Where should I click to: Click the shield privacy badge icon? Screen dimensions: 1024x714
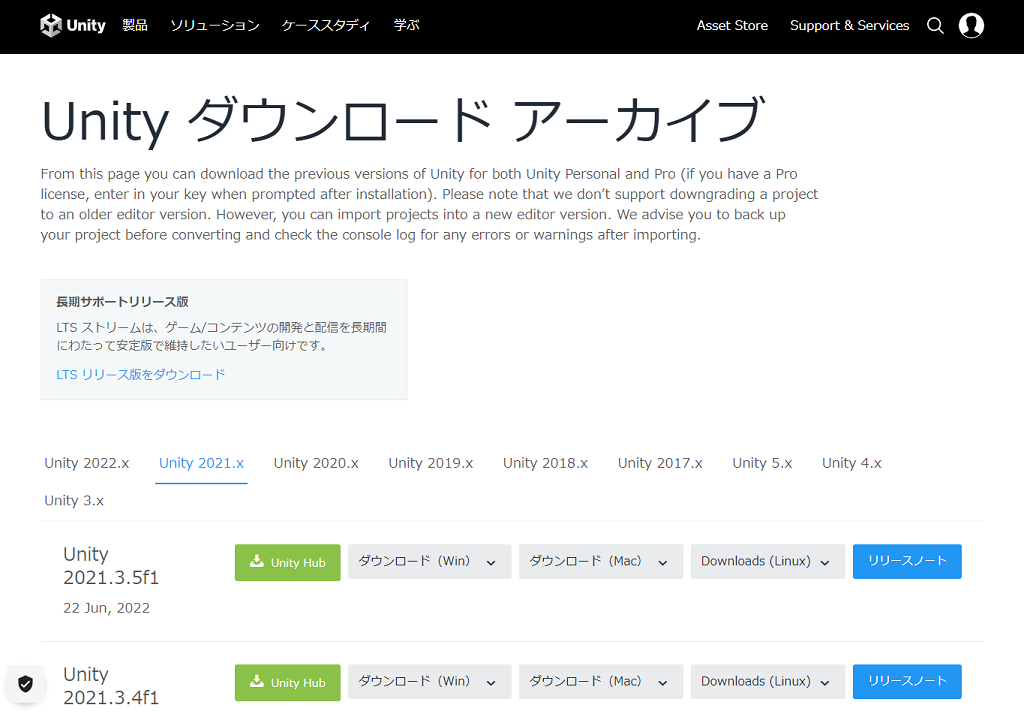26,684
